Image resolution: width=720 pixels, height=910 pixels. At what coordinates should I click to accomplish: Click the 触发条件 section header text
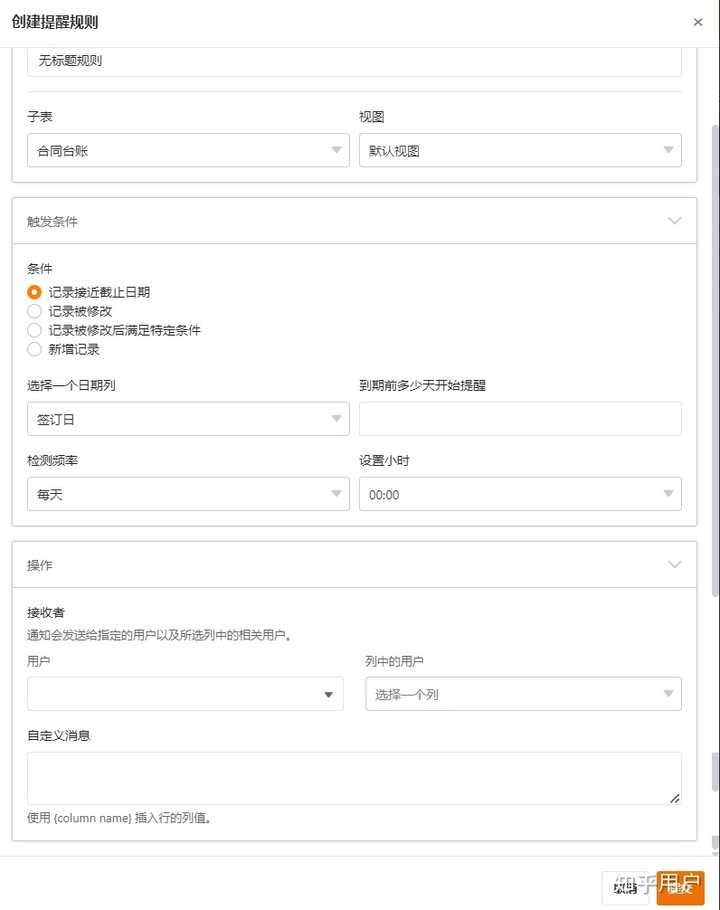click(x=52, y=222)
